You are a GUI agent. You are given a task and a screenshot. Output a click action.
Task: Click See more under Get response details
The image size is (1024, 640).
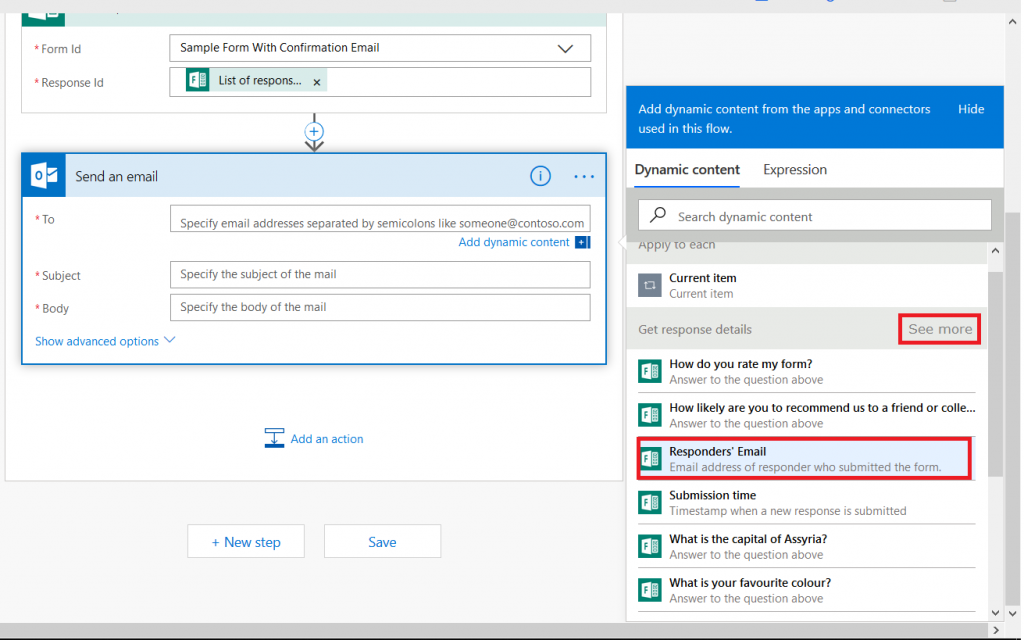click(939, 328)
